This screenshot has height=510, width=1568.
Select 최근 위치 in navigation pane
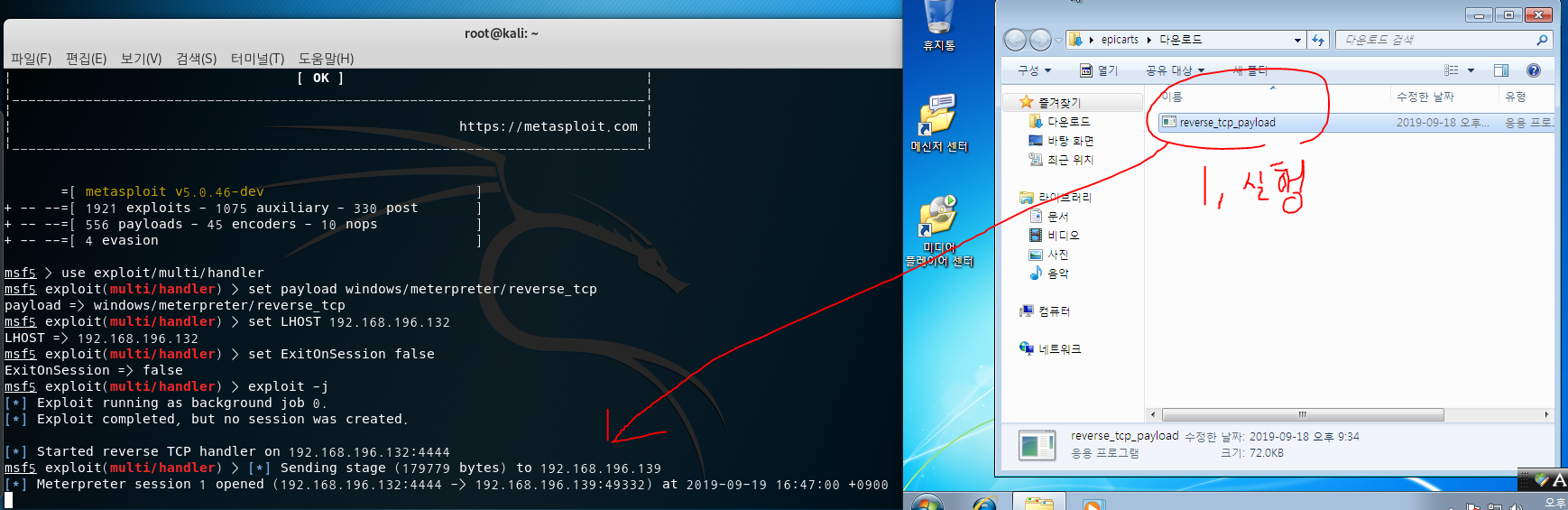pos(1070,160)
